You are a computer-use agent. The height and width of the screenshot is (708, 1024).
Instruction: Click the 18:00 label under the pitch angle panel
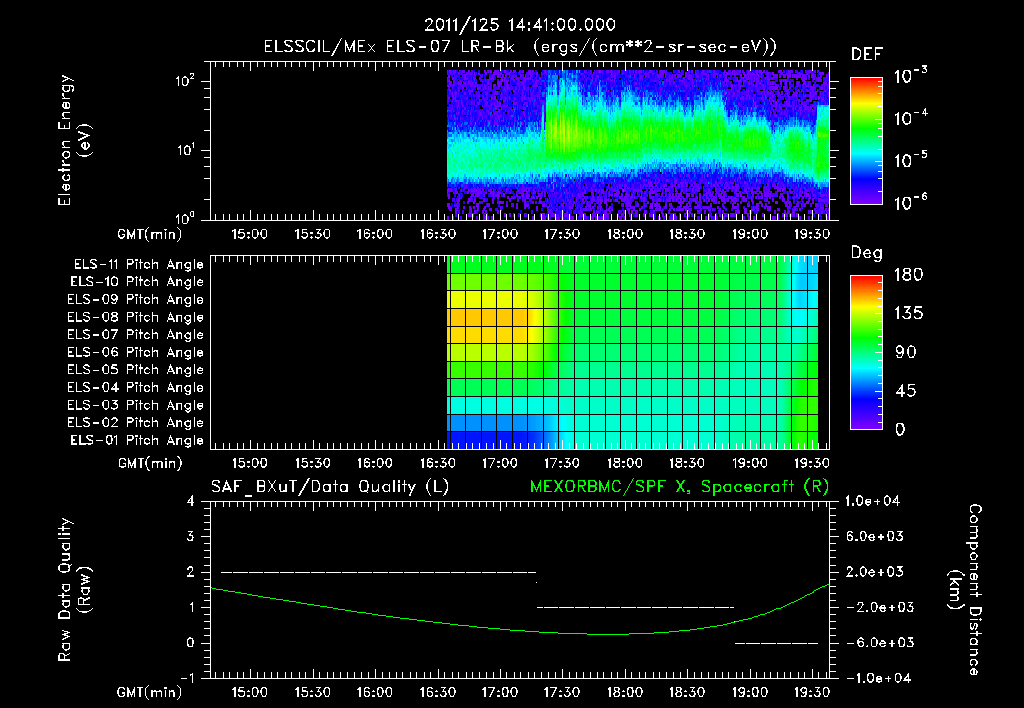pyautogui.click(x=625, y=463)
